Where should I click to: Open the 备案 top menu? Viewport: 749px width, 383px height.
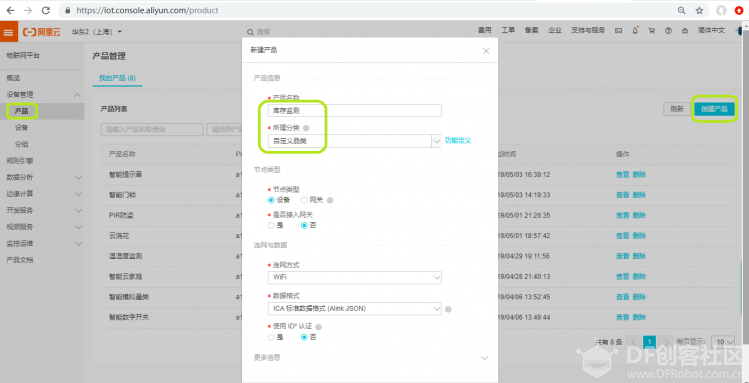click(x=531, y=30)
